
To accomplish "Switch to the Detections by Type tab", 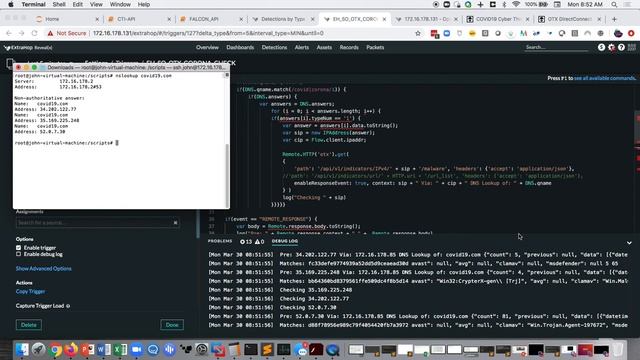I will 283,19.
